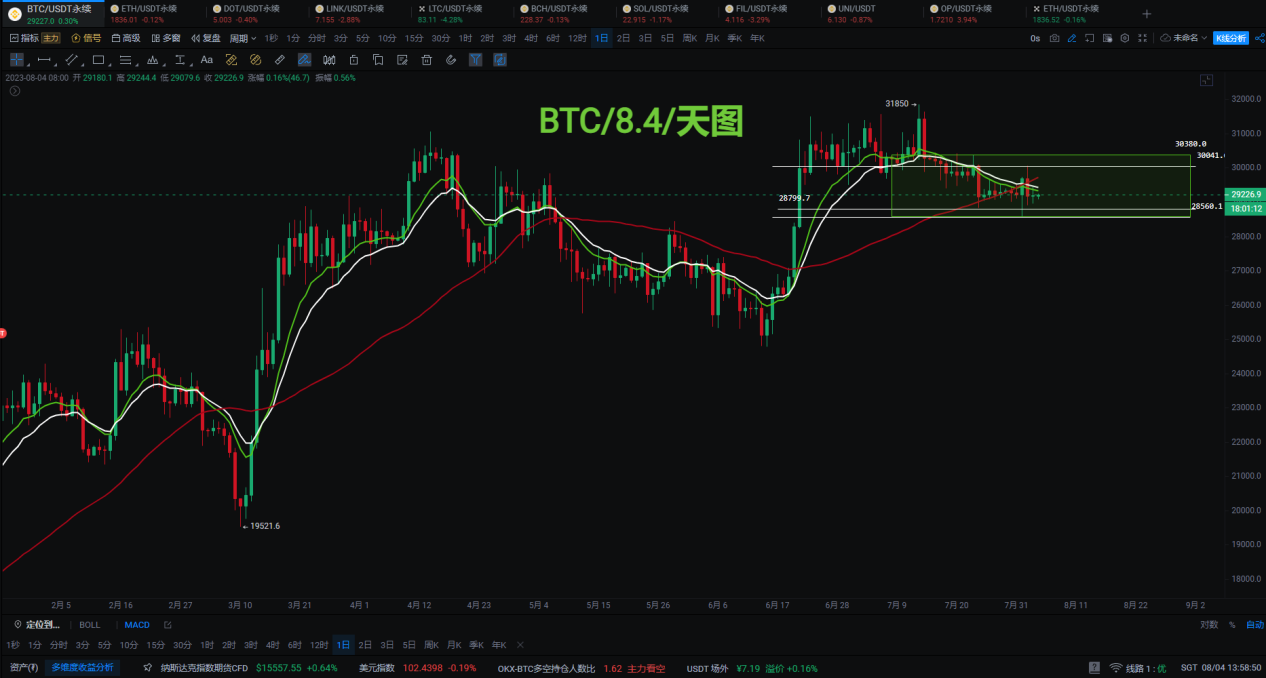Pick the horizontal line segment tool
1266x678 pixels.
44,60
